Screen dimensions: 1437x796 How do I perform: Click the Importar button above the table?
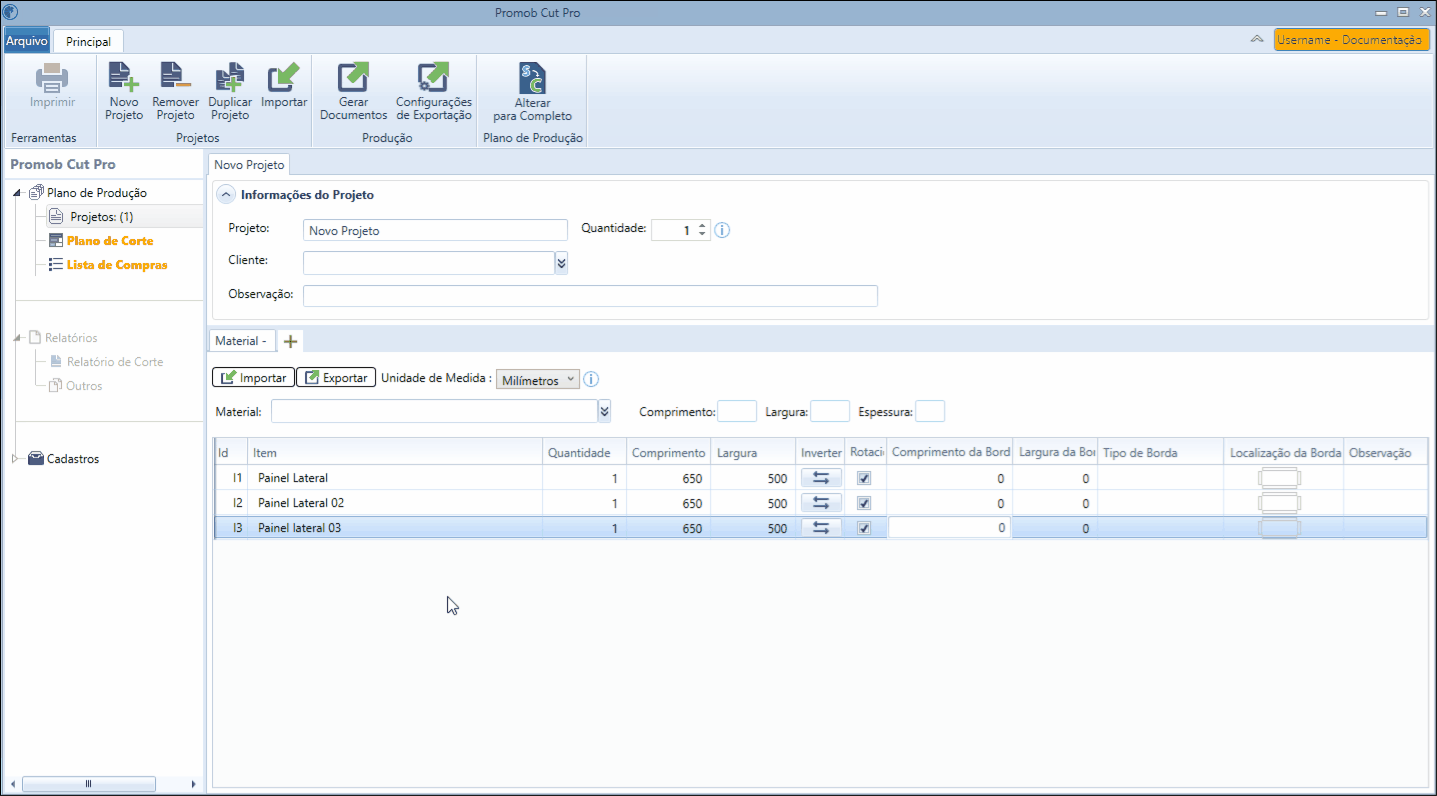point(254,377)
